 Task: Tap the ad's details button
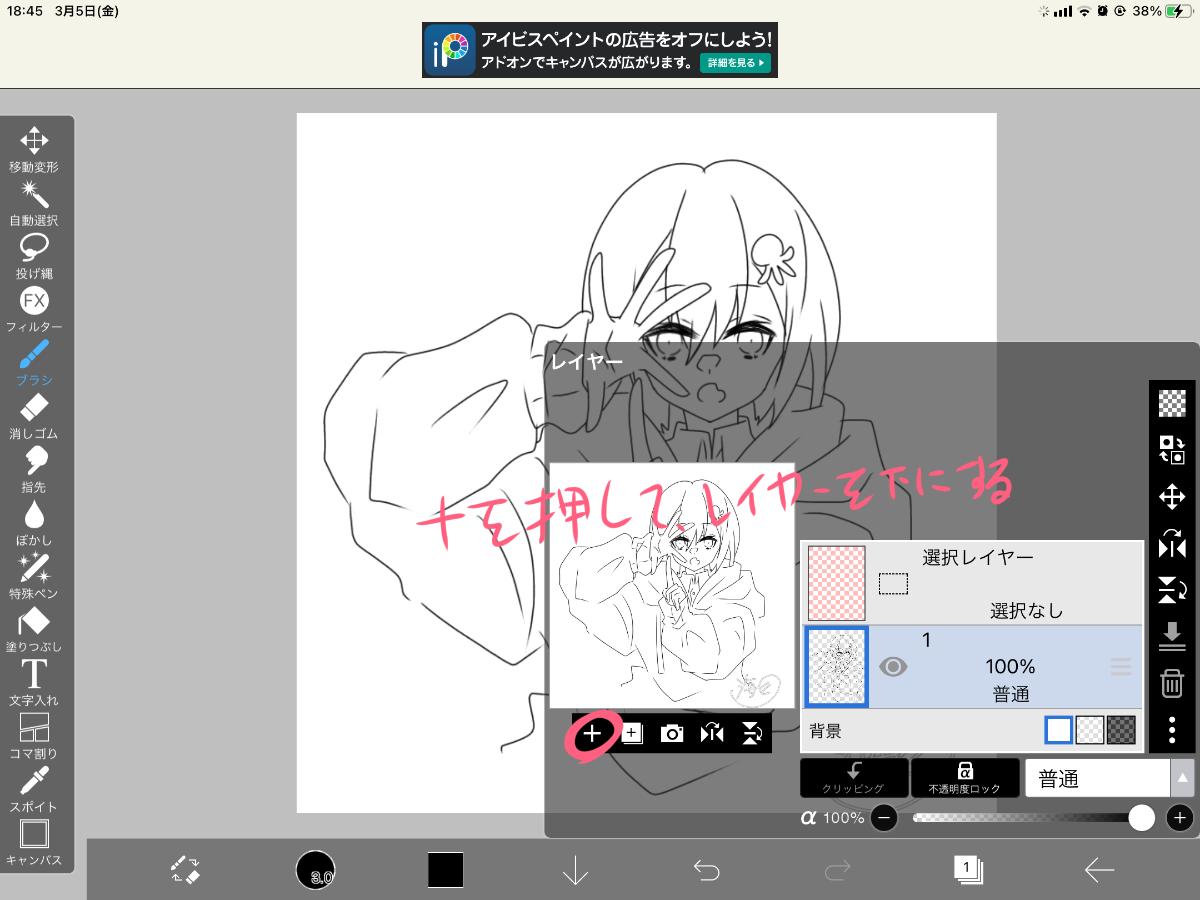[734, 62]
